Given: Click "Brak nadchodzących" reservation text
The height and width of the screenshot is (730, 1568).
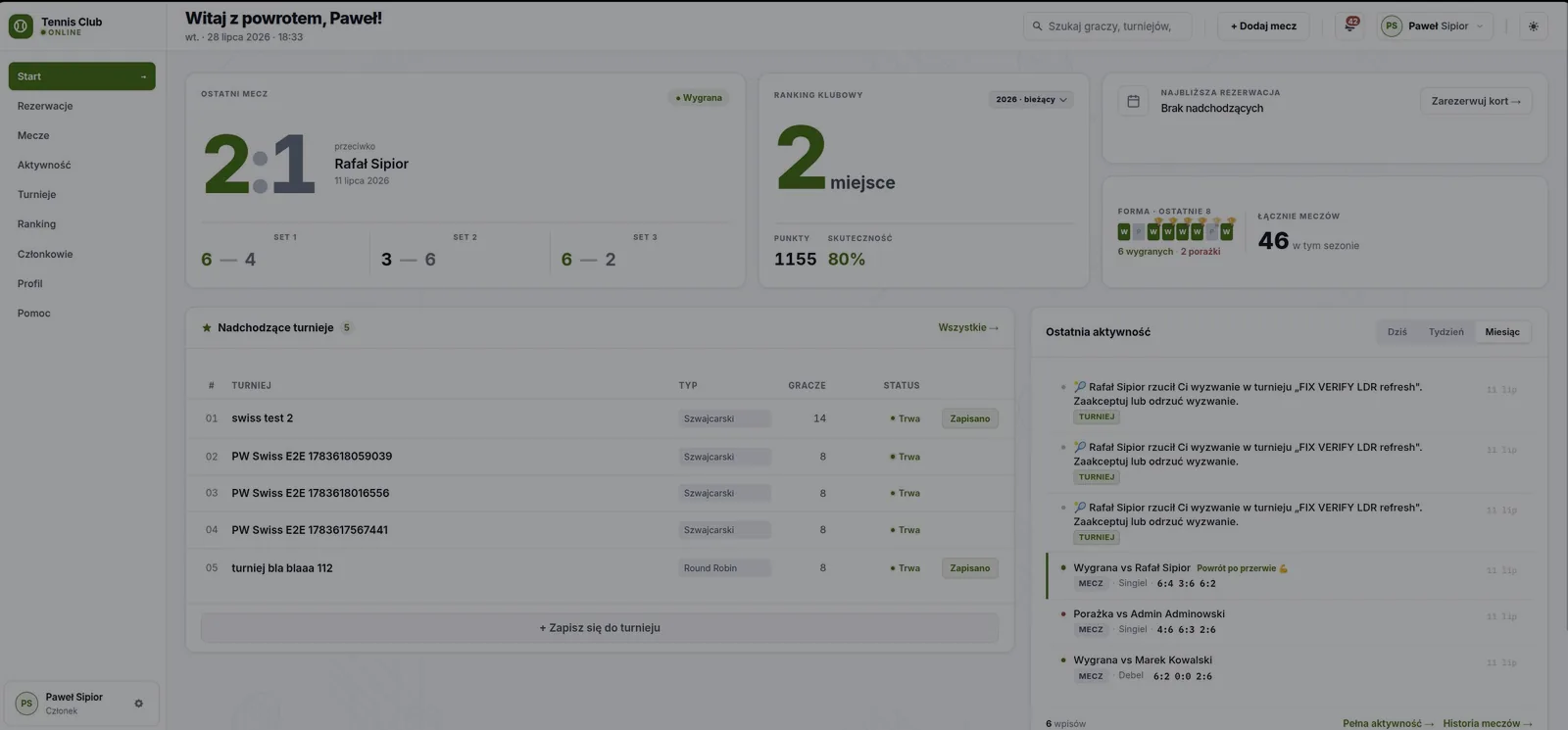Looking at the screenshot, I should tap(1212, 109).
